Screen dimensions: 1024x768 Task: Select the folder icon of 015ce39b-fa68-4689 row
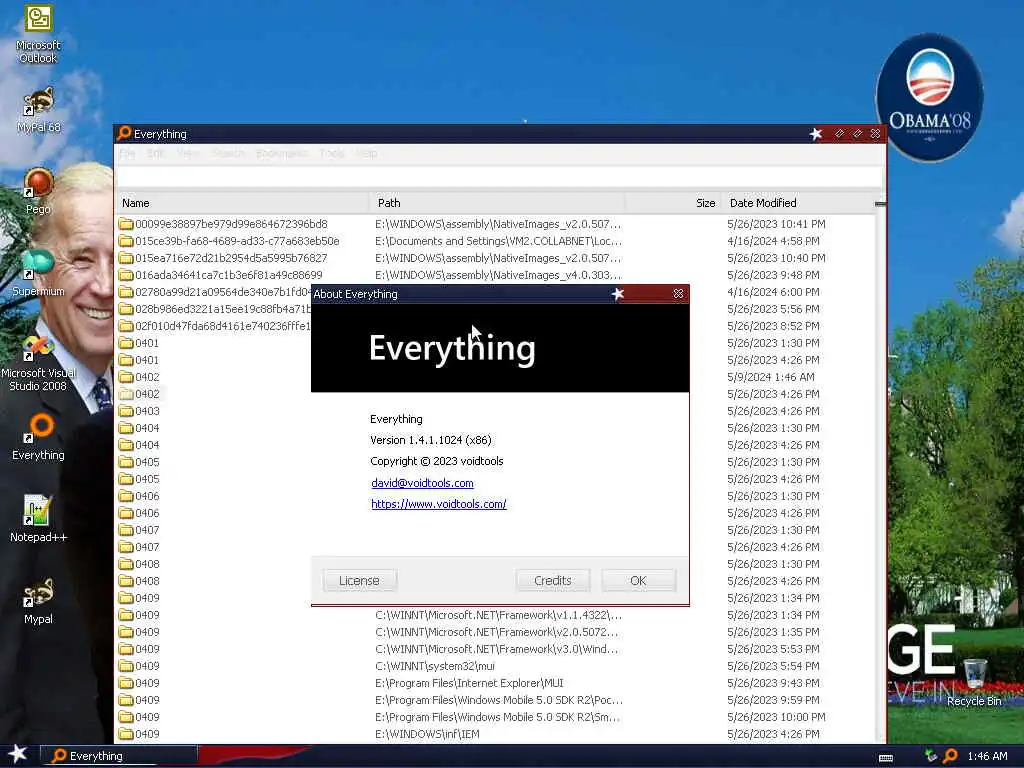point(126,241)
